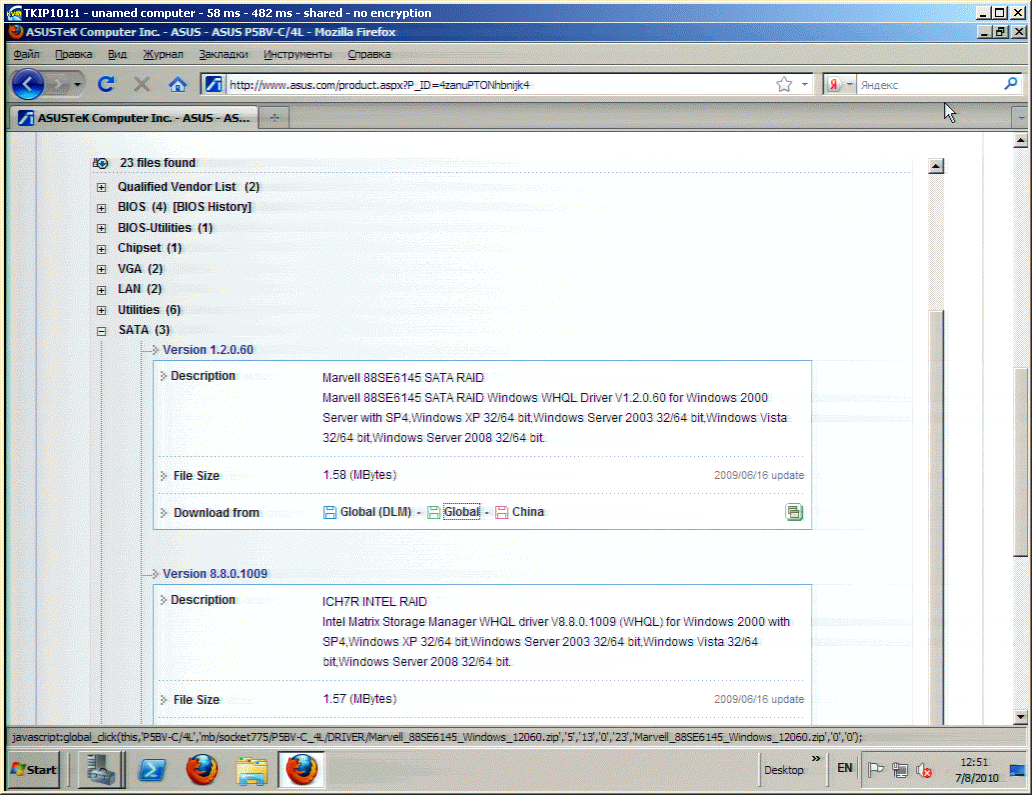Click the EN language indicator

pos(844,767)
